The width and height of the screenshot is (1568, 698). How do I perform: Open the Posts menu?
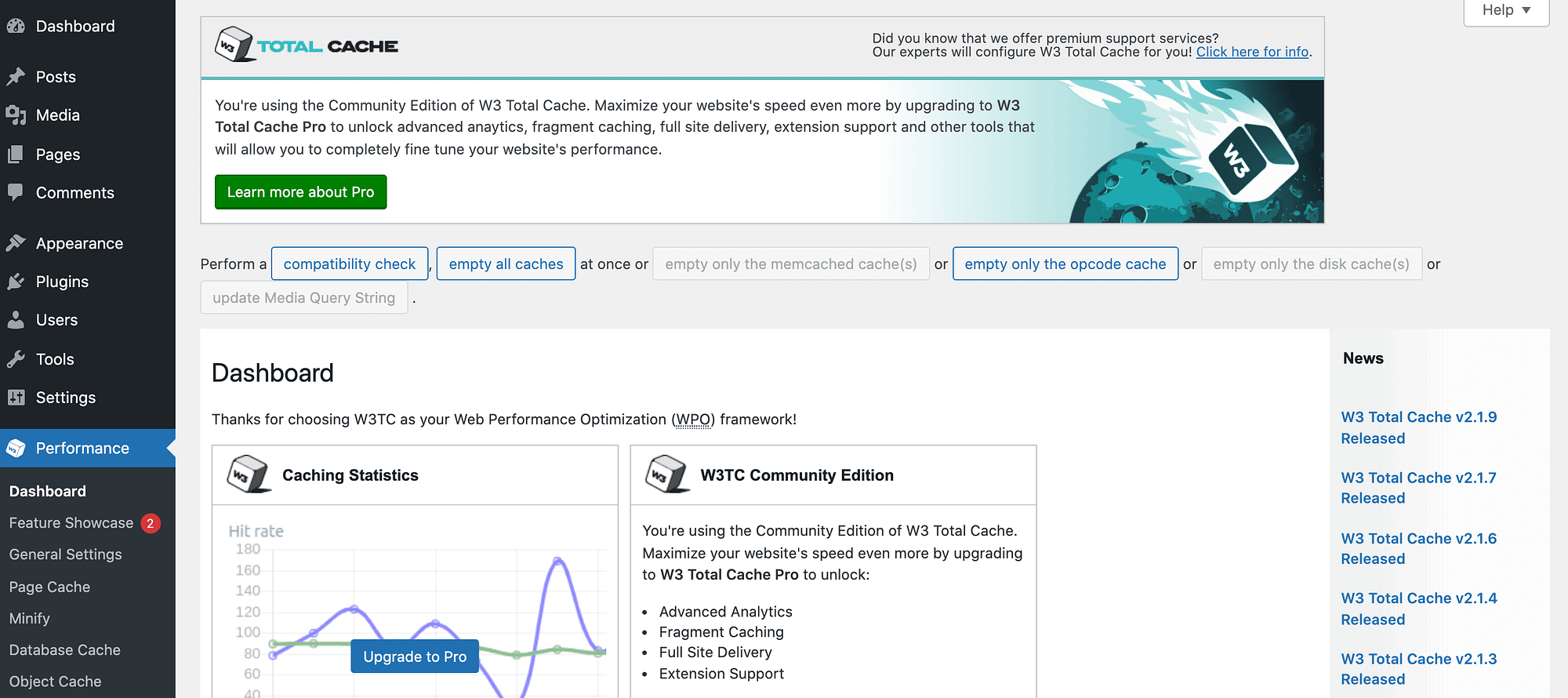click(x=88, y=77)
